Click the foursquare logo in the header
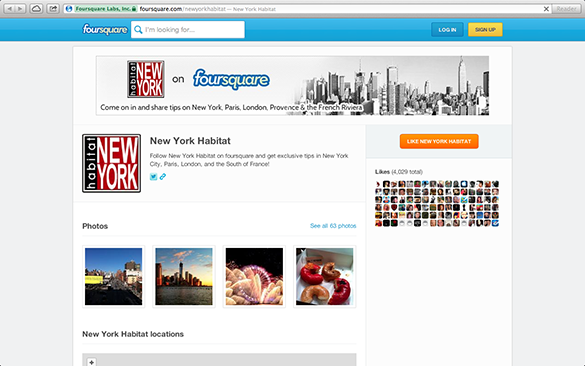This screenshot has width=585, height=366. tap(105, 29)
